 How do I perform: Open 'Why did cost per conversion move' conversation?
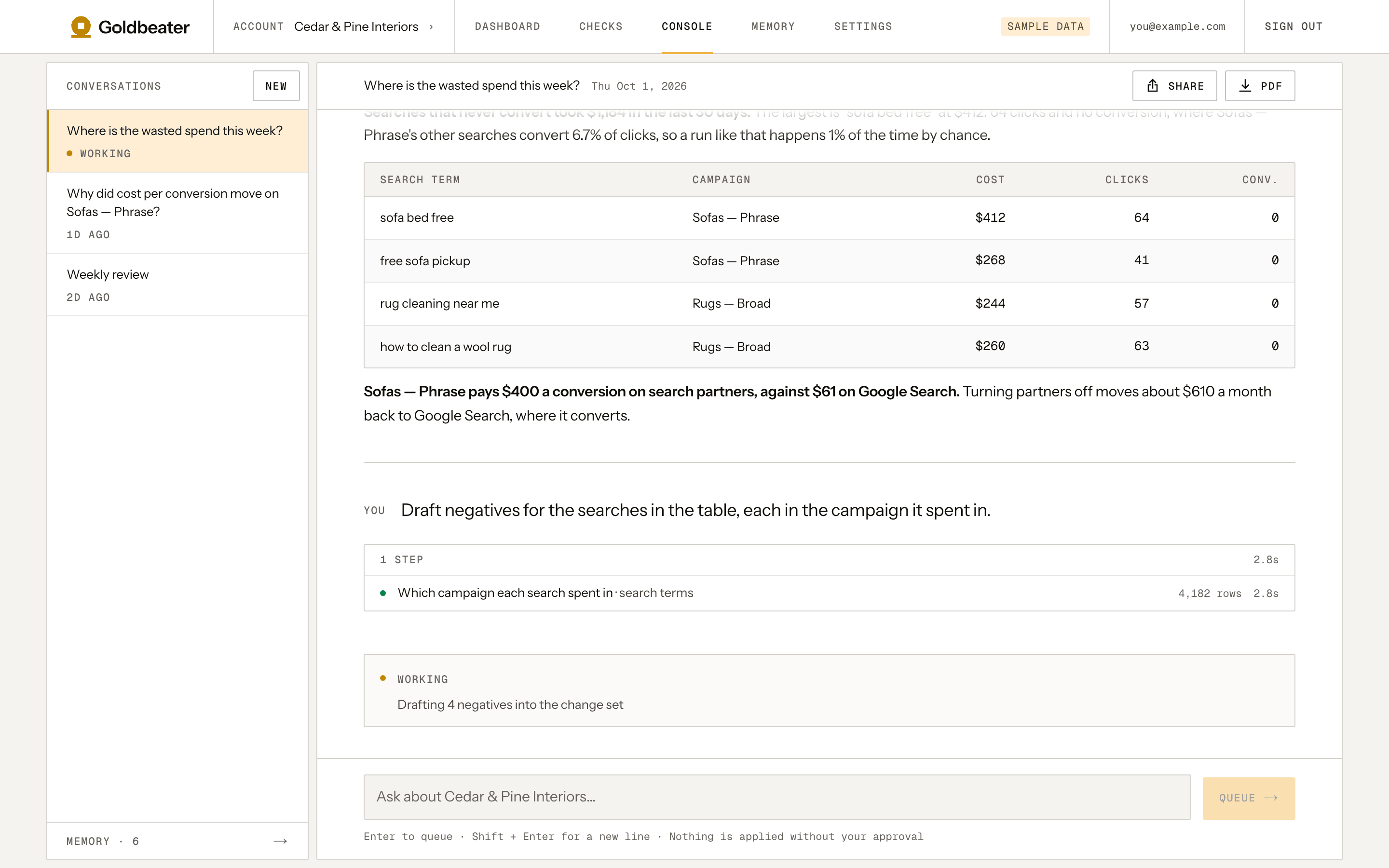[177, 213]
